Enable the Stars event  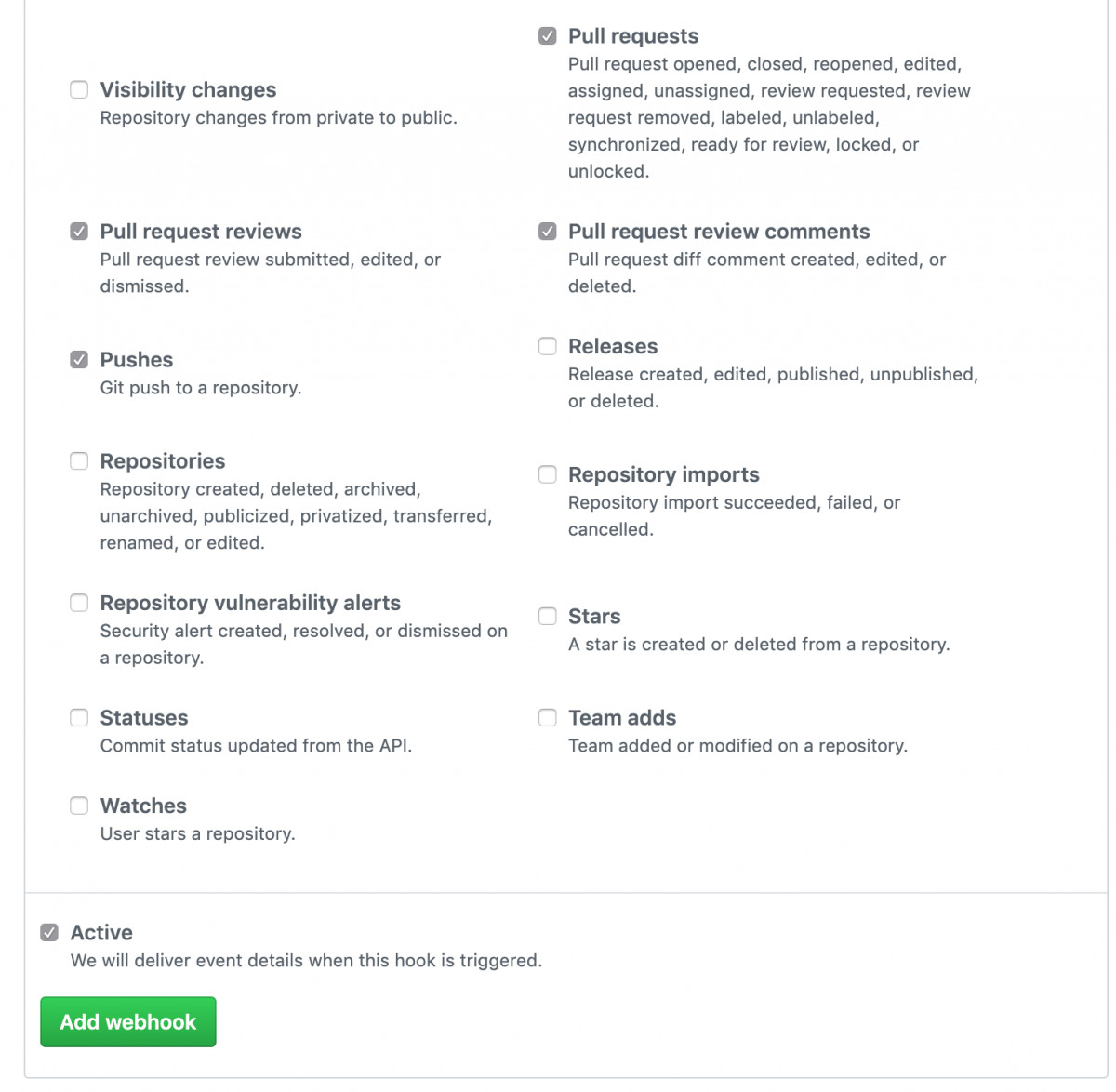pos(547,616)
